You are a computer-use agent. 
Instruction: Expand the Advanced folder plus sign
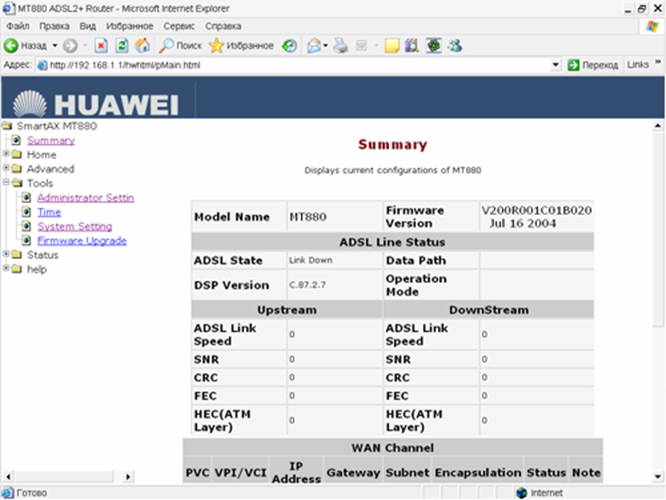pos(6,168)
